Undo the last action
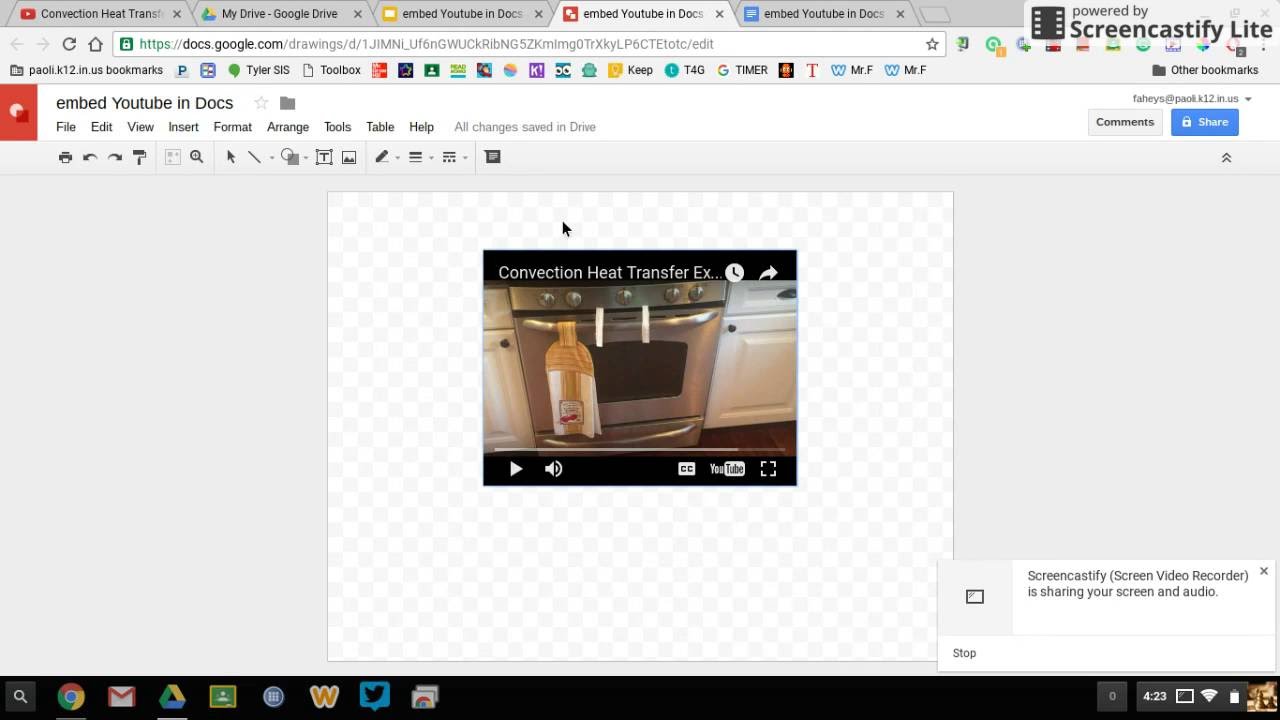The height and width of the screenshot is (720, 1280). (90, 157)
